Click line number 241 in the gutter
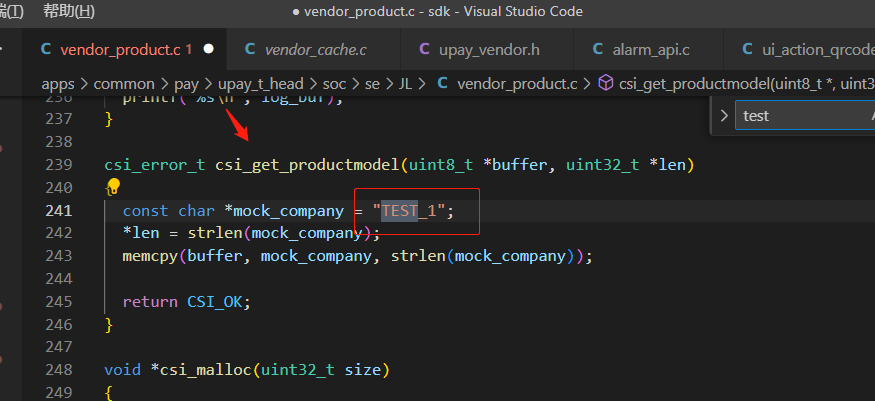This screenshot has height=401, width=875. (x=58, y=211)
